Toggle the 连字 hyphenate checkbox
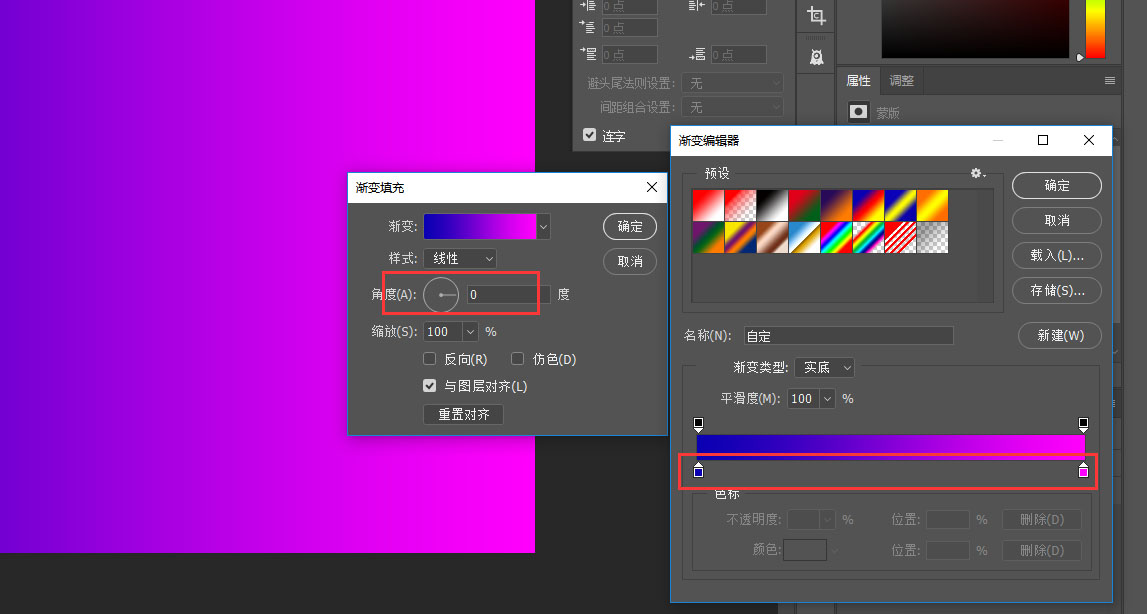This screenshot has width=1147, height=614. coord(590,135)
